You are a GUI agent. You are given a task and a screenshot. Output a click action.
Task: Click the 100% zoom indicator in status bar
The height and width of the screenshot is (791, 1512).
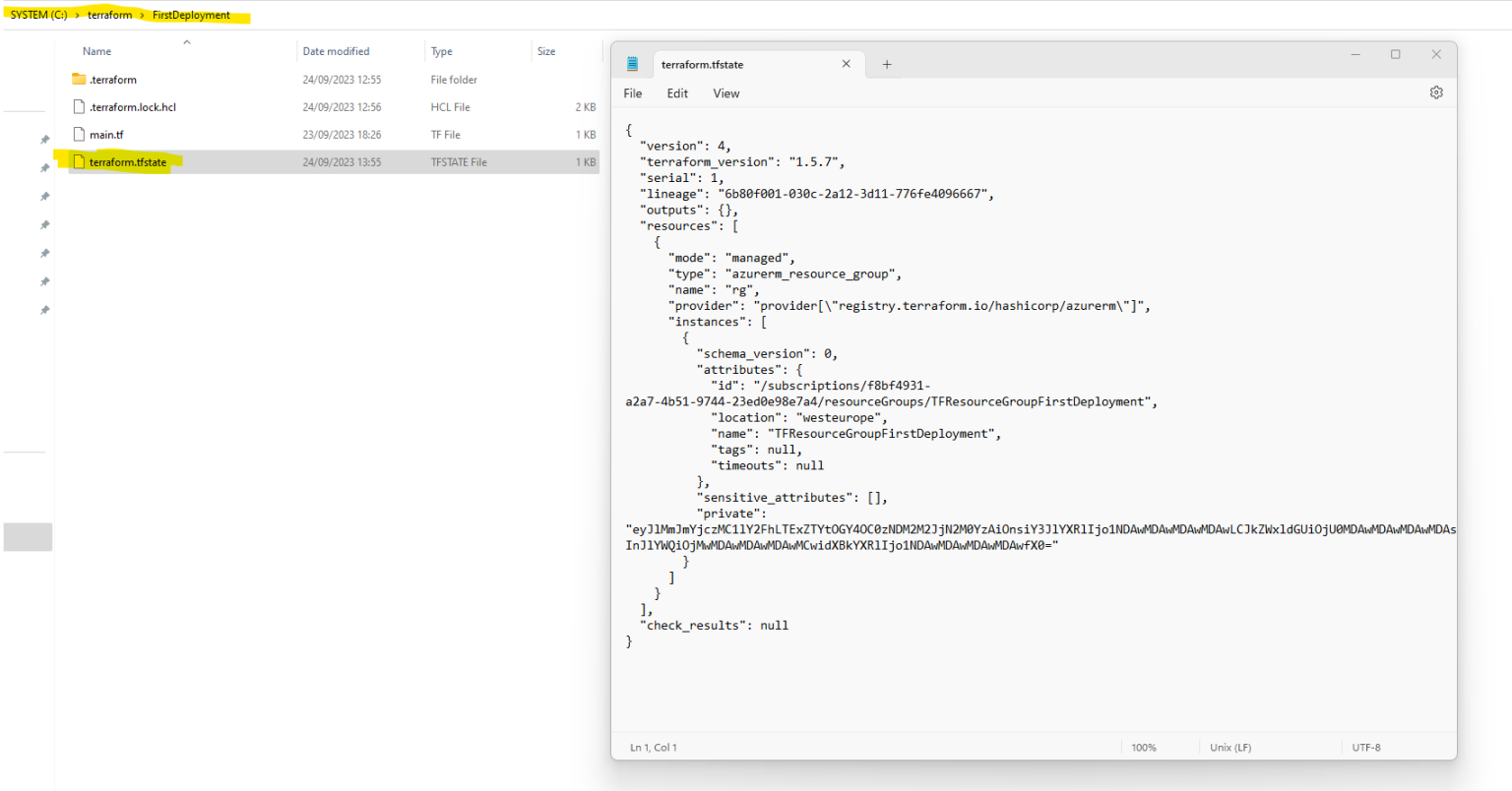[x=1143, y=747]
